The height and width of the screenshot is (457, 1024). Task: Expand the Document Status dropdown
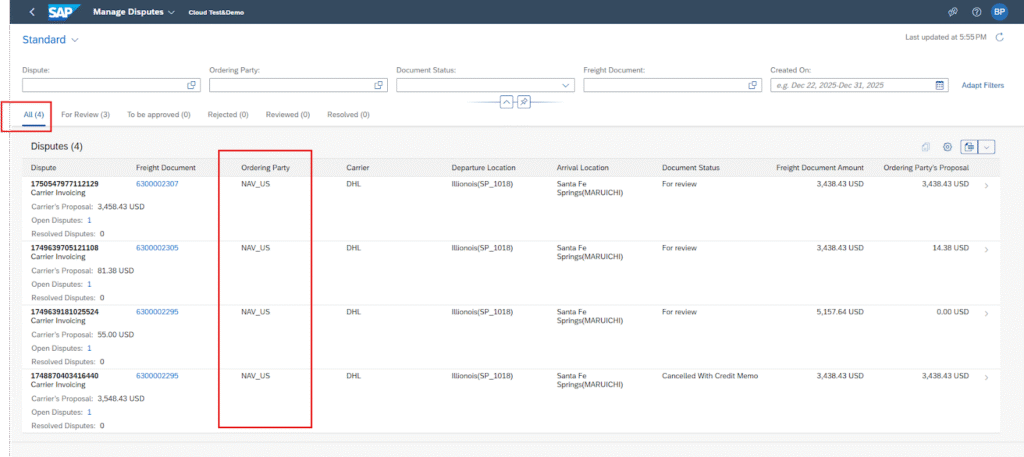[566, 85]
